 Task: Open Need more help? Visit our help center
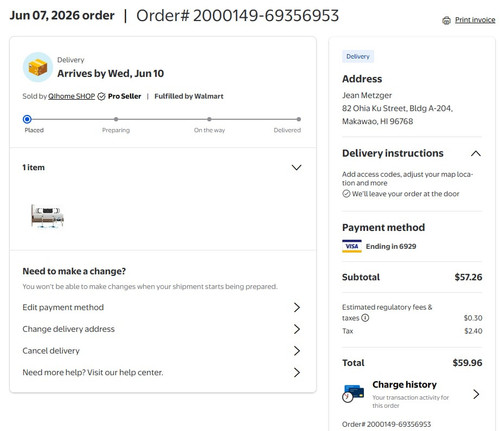click(x=162, y=372)
